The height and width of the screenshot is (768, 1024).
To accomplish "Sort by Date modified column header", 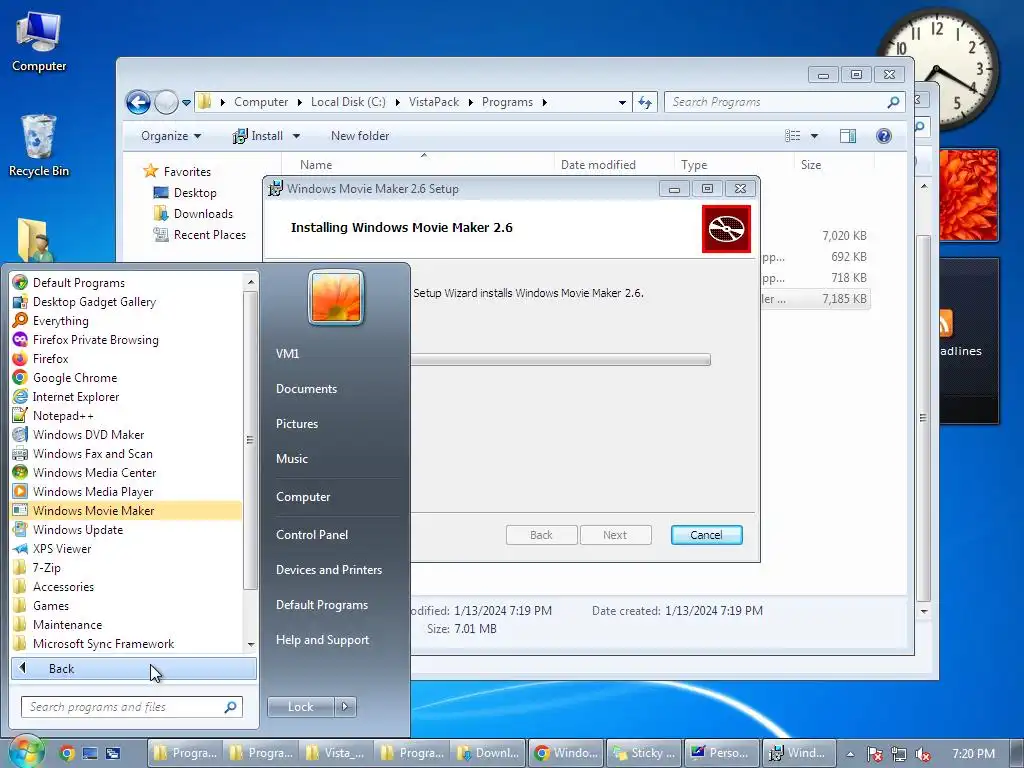I will [598, 165].
